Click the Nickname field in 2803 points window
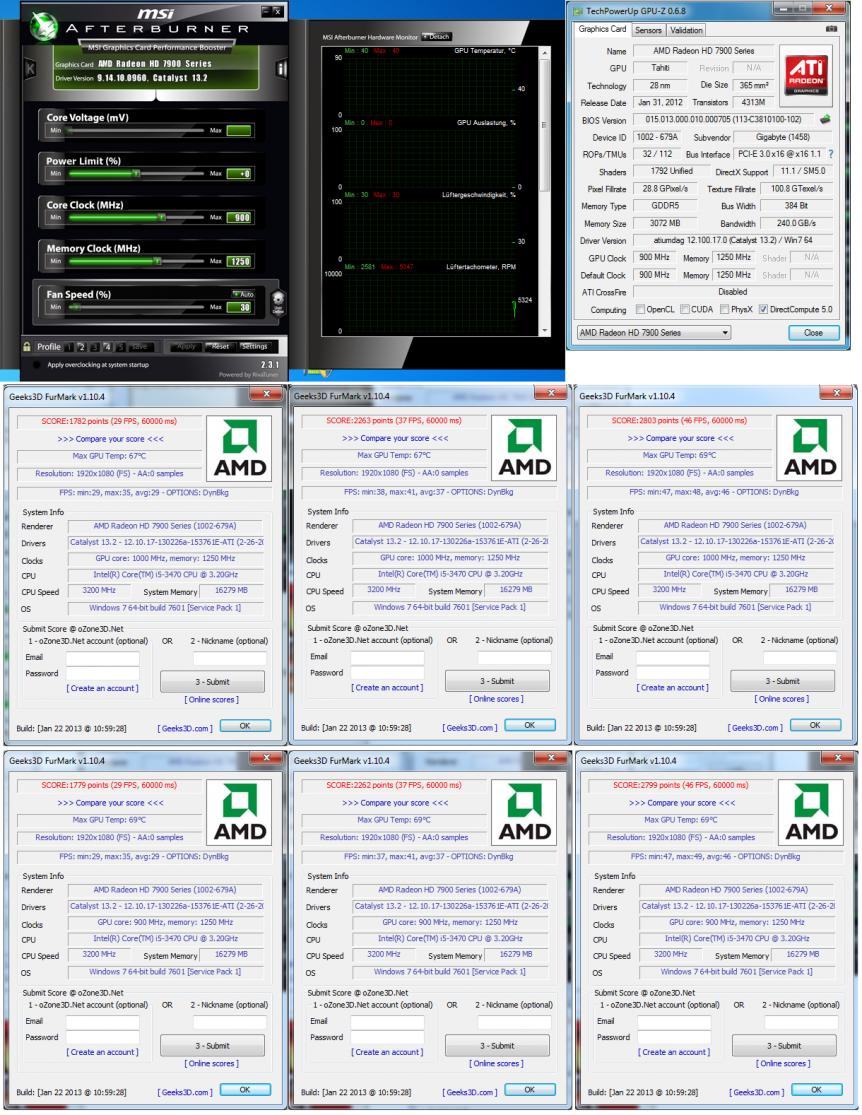 click(x=800, y=657)
